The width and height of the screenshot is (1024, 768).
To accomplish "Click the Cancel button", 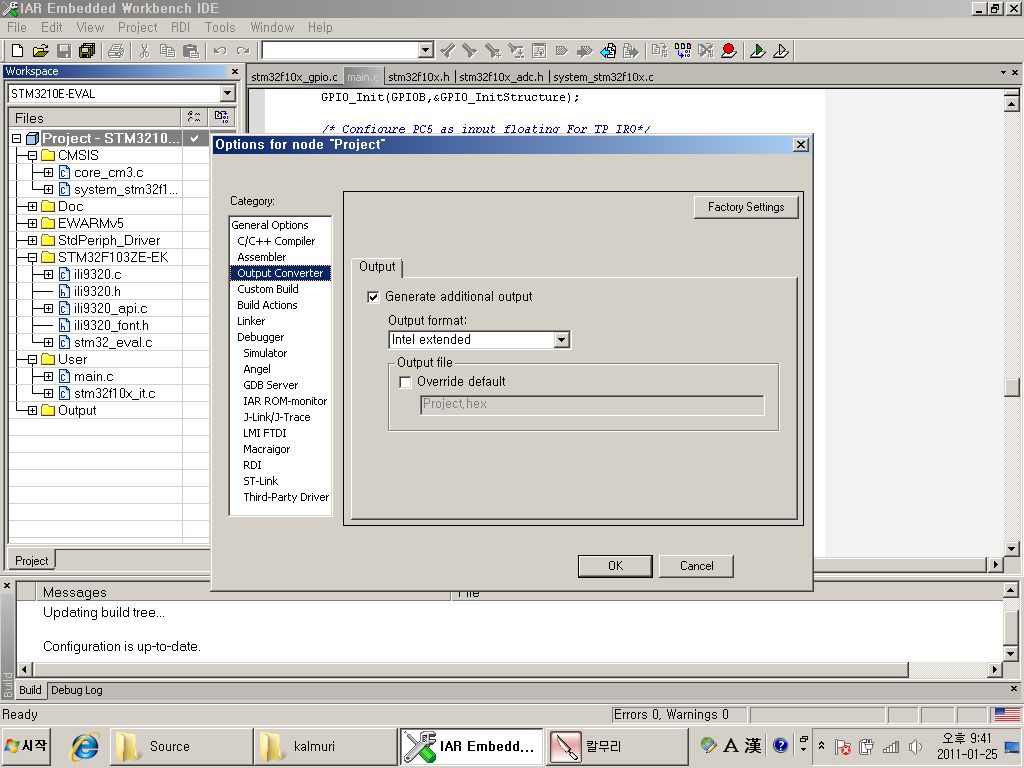I will [x=696, y=566].
